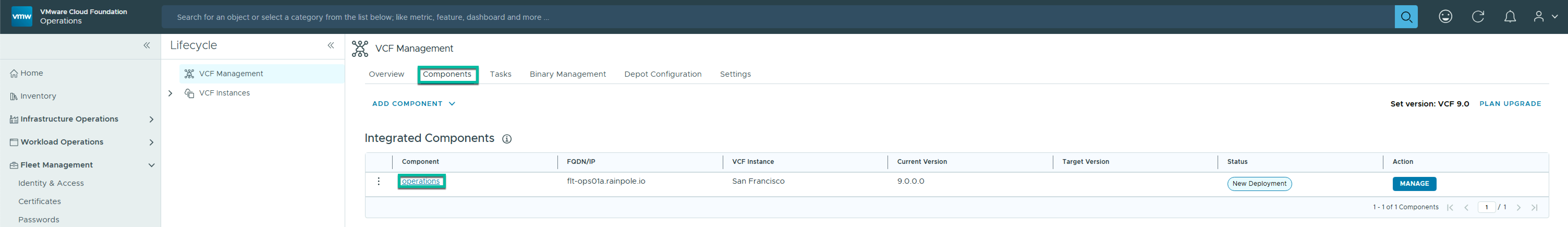This screenshot has width=1568, height=227.
Task: Collapse the Fleet Management section
Action: coord(151,165)
